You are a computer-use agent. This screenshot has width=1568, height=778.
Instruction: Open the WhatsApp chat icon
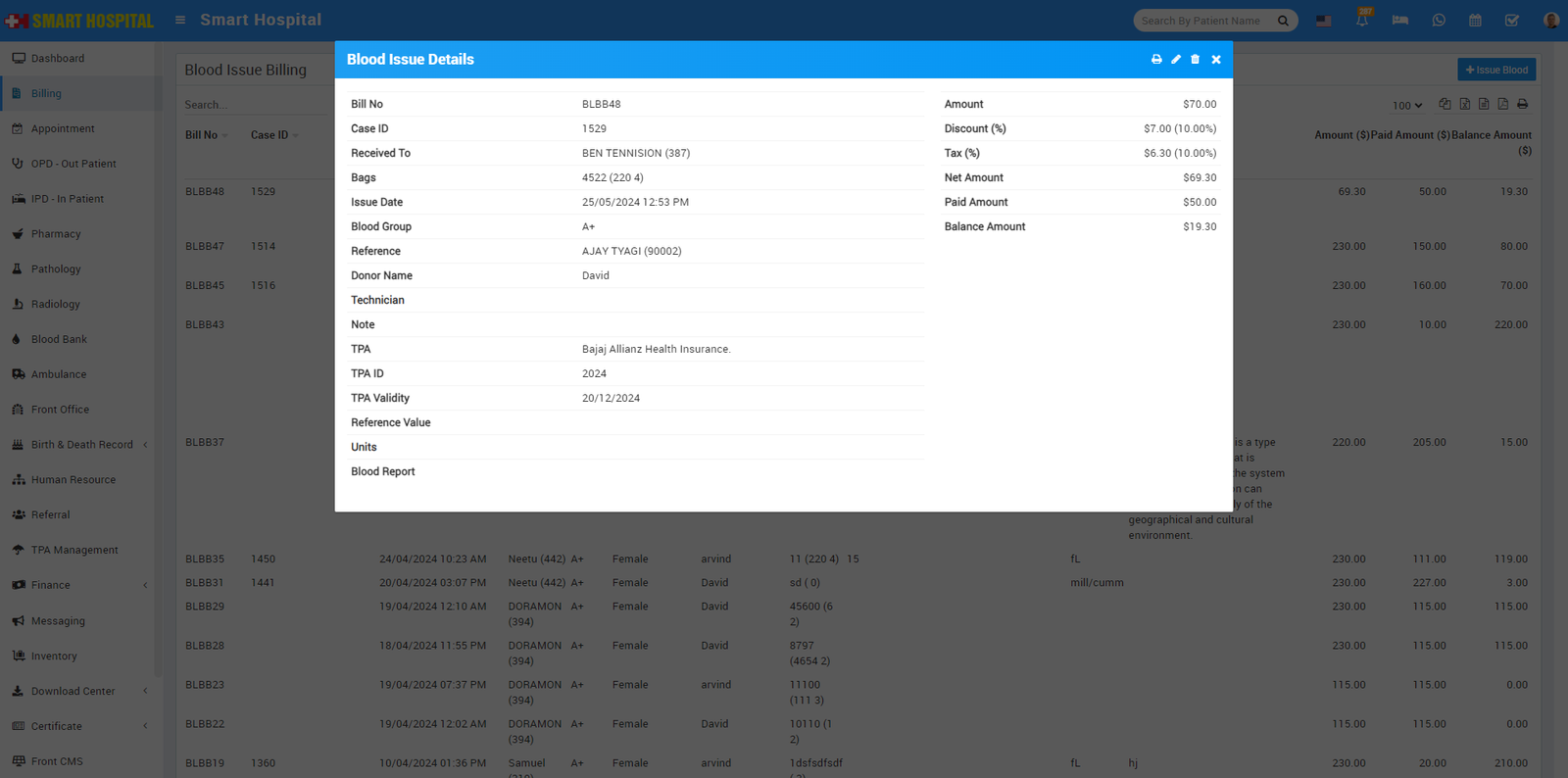[x=1439, y=21]
